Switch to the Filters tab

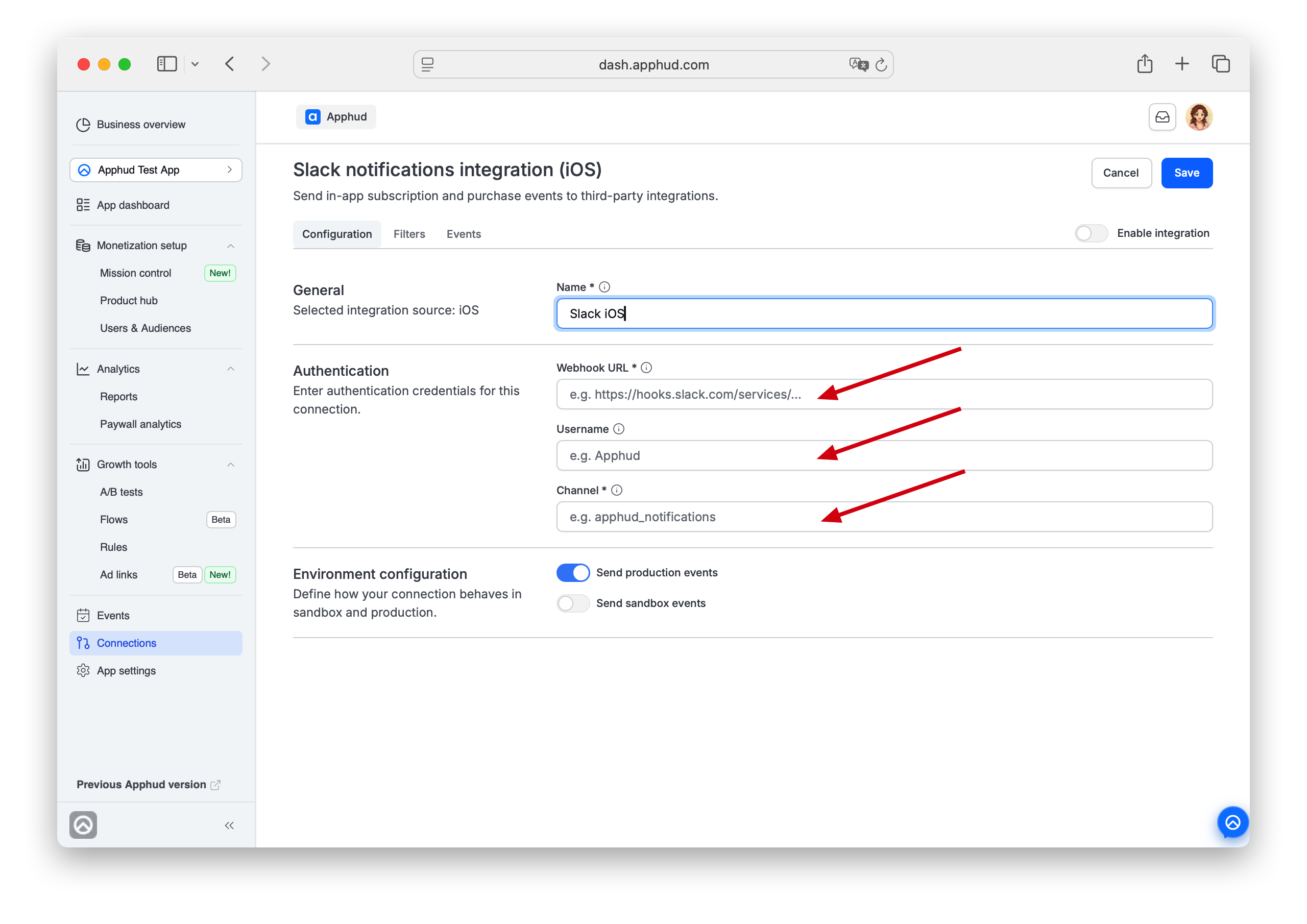coord(409,234)
